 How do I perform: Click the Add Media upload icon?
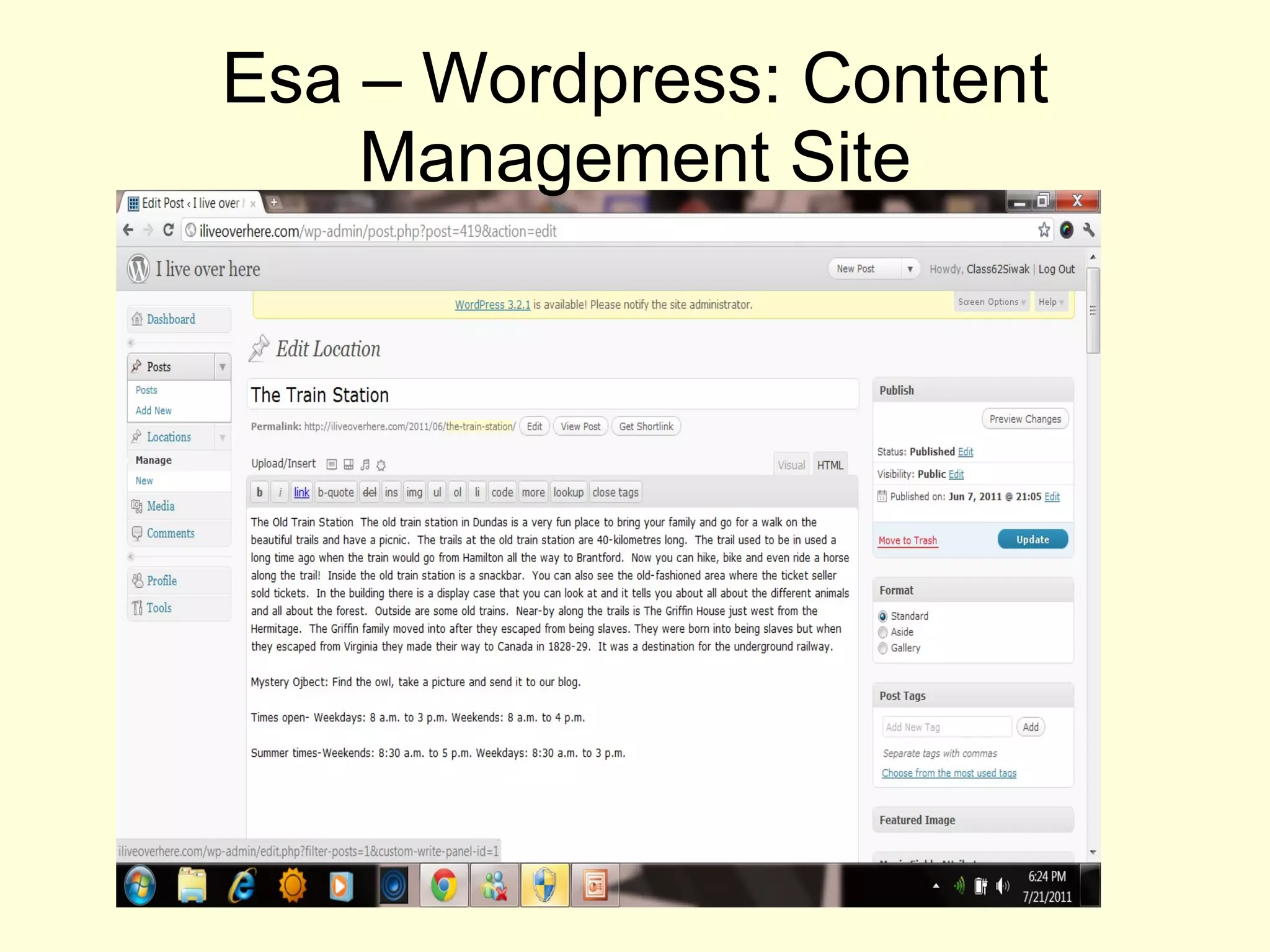click(x=381, y=464)
